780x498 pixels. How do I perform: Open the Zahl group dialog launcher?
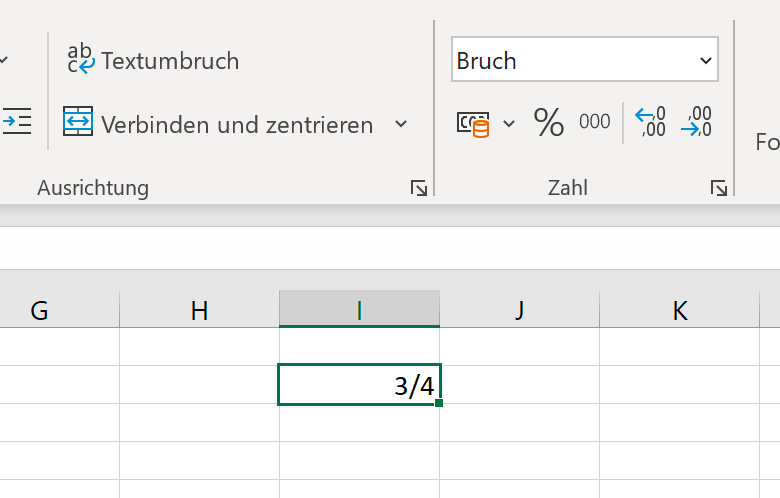click(x=719, y=189)
